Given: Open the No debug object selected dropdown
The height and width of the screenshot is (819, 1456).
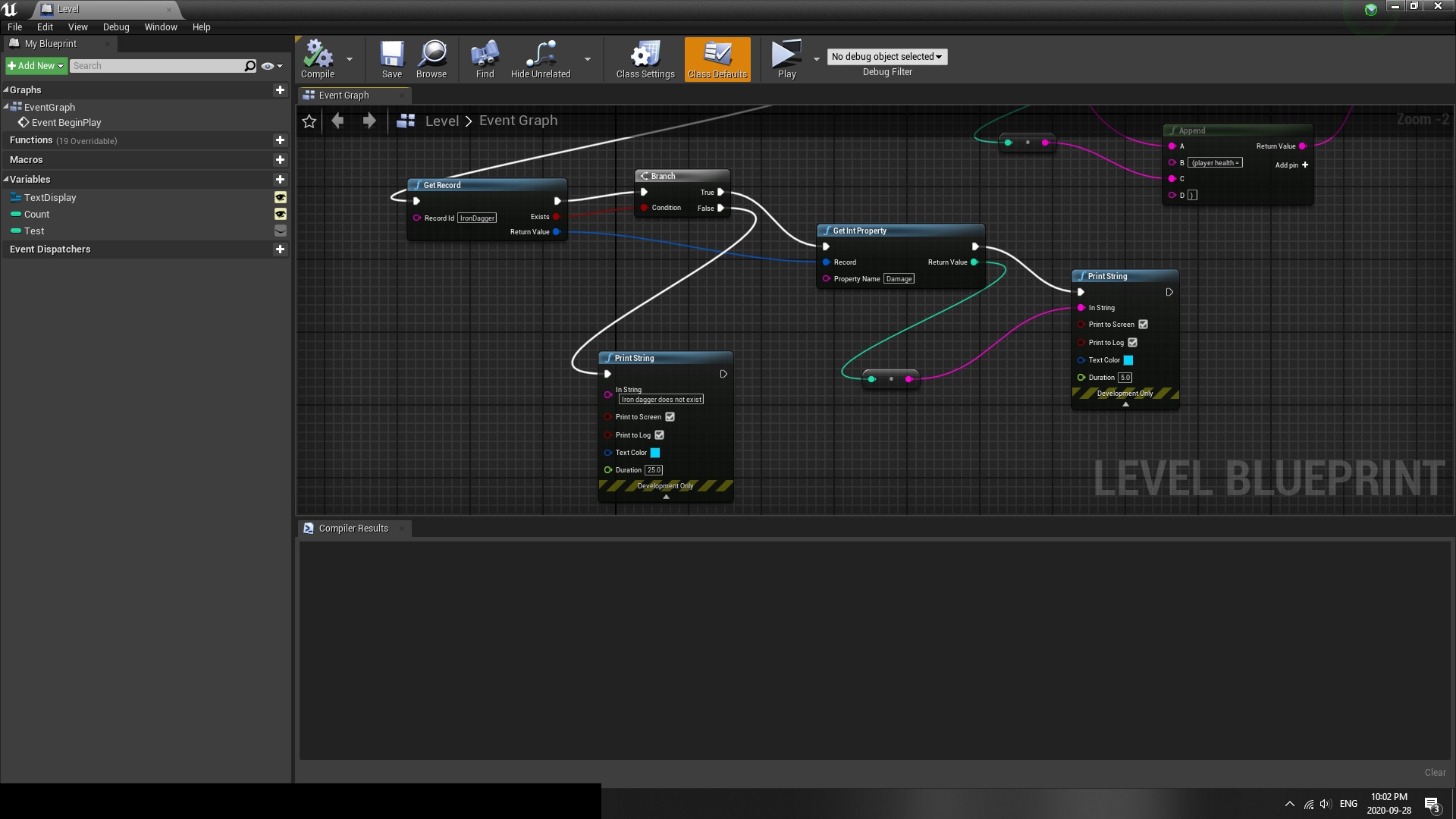Looking at the screenshot, I should click(886, 57).
